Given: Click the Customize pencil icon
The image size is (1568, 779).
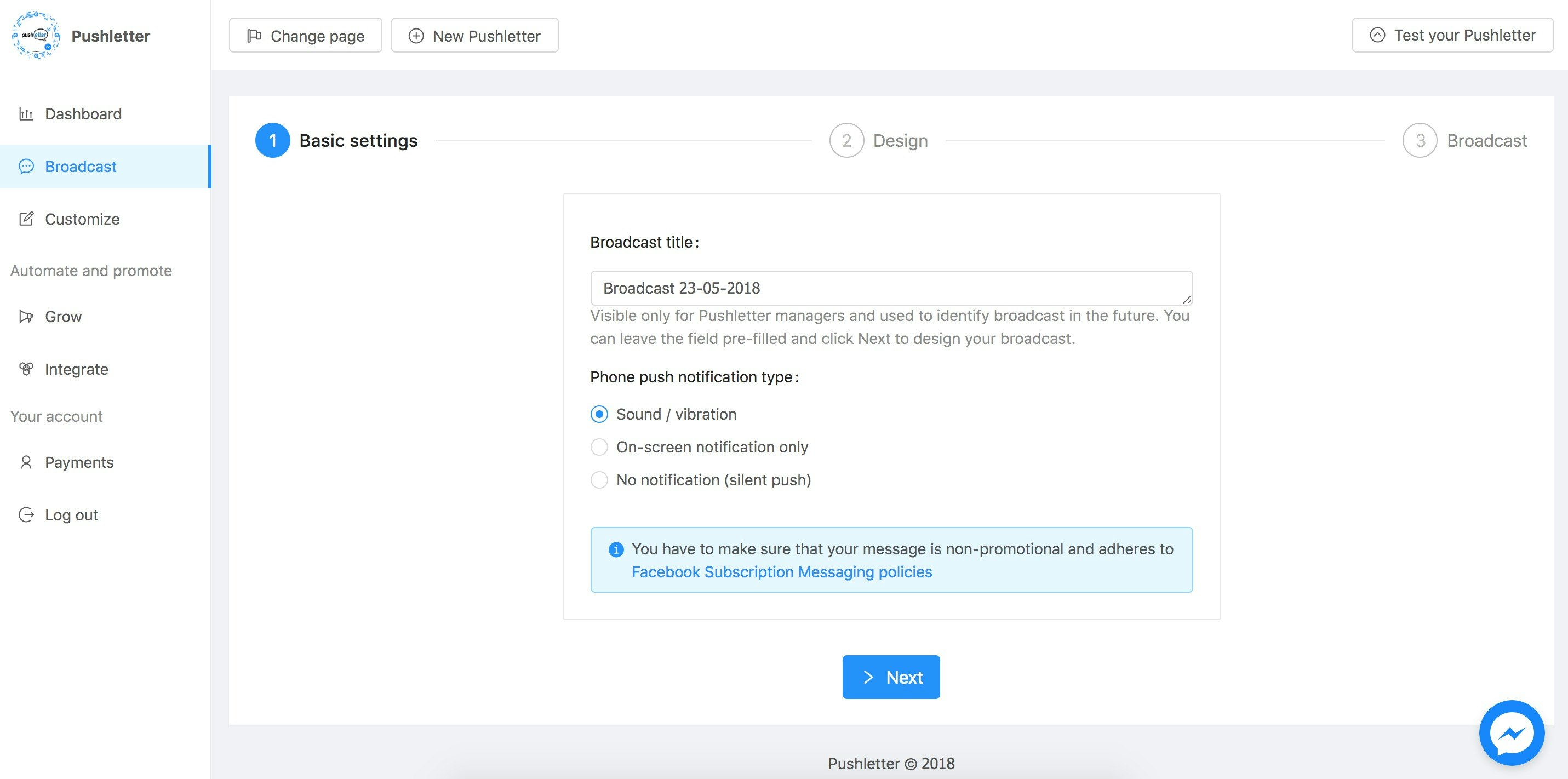Looking at the screenshot, I should (x=26, y=219).
